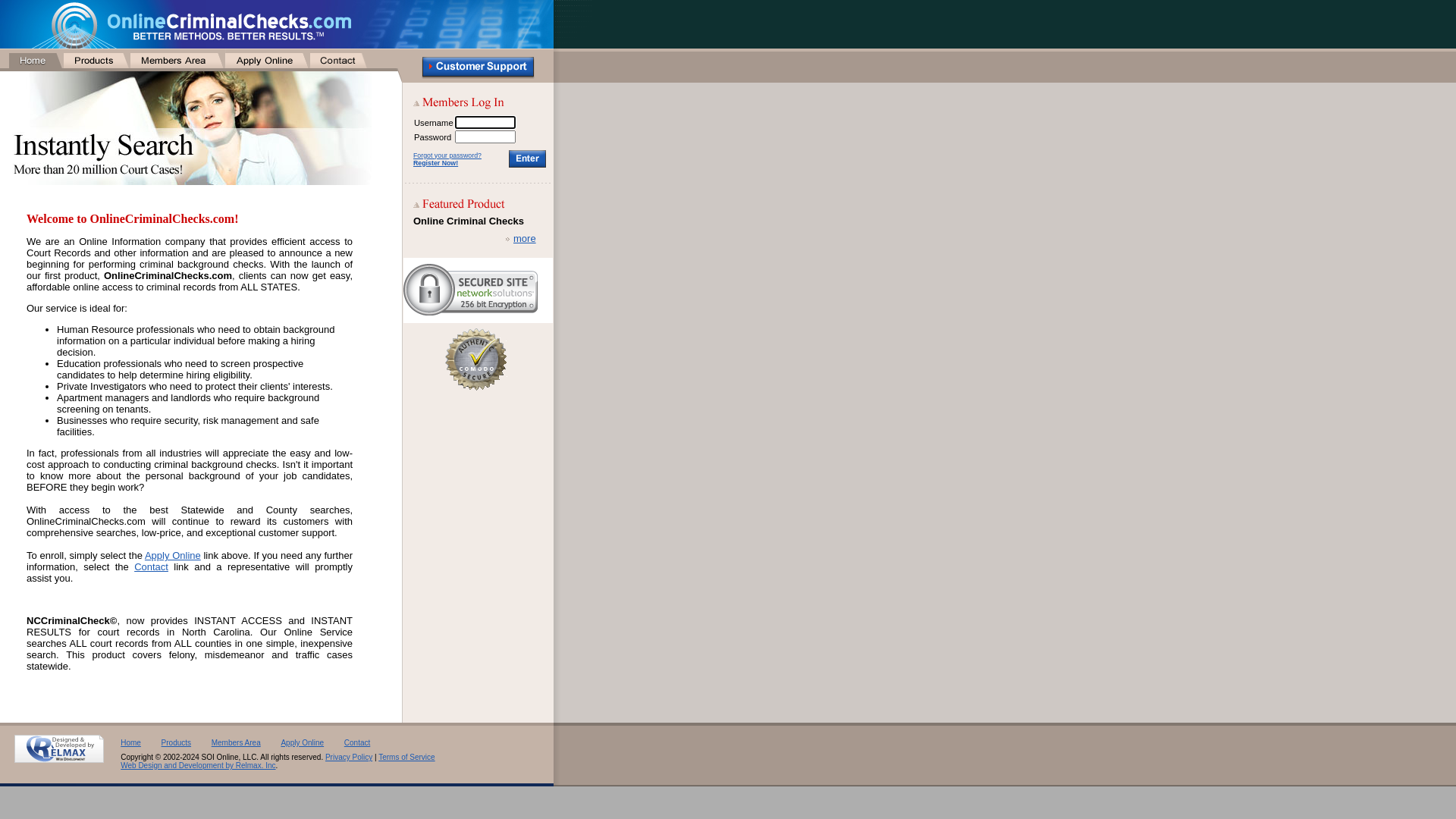Click the Comodo Authentic Secure seal

(475, 359)
